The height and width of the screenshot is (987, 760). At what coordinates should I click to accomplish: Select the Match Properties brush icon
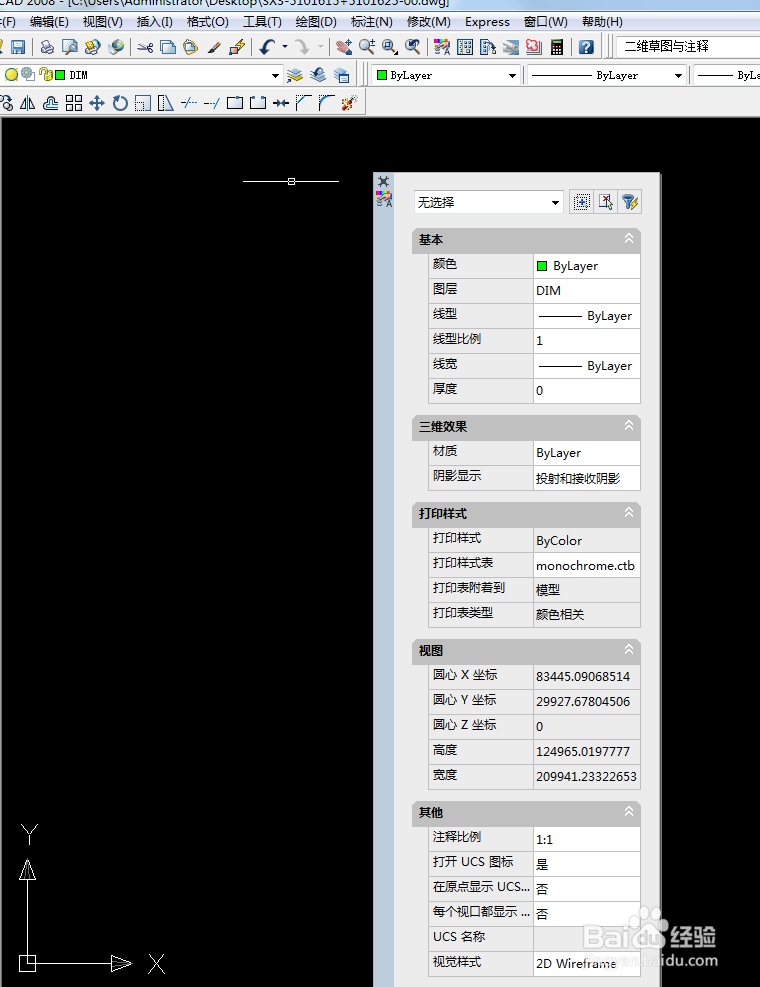pyautogui.click(x=214, y=47)
